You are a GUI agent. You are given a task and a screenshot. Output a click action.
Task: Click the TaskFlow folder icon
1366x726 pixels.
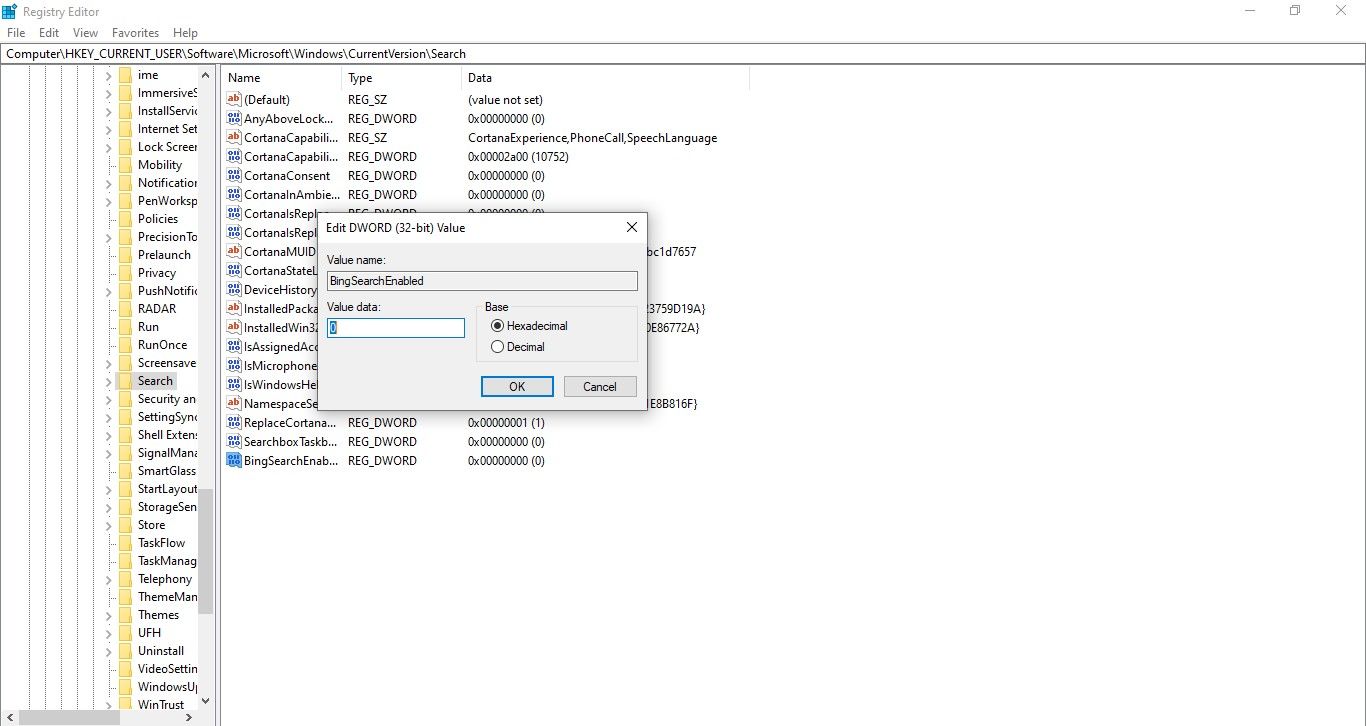tap(125, 543)
